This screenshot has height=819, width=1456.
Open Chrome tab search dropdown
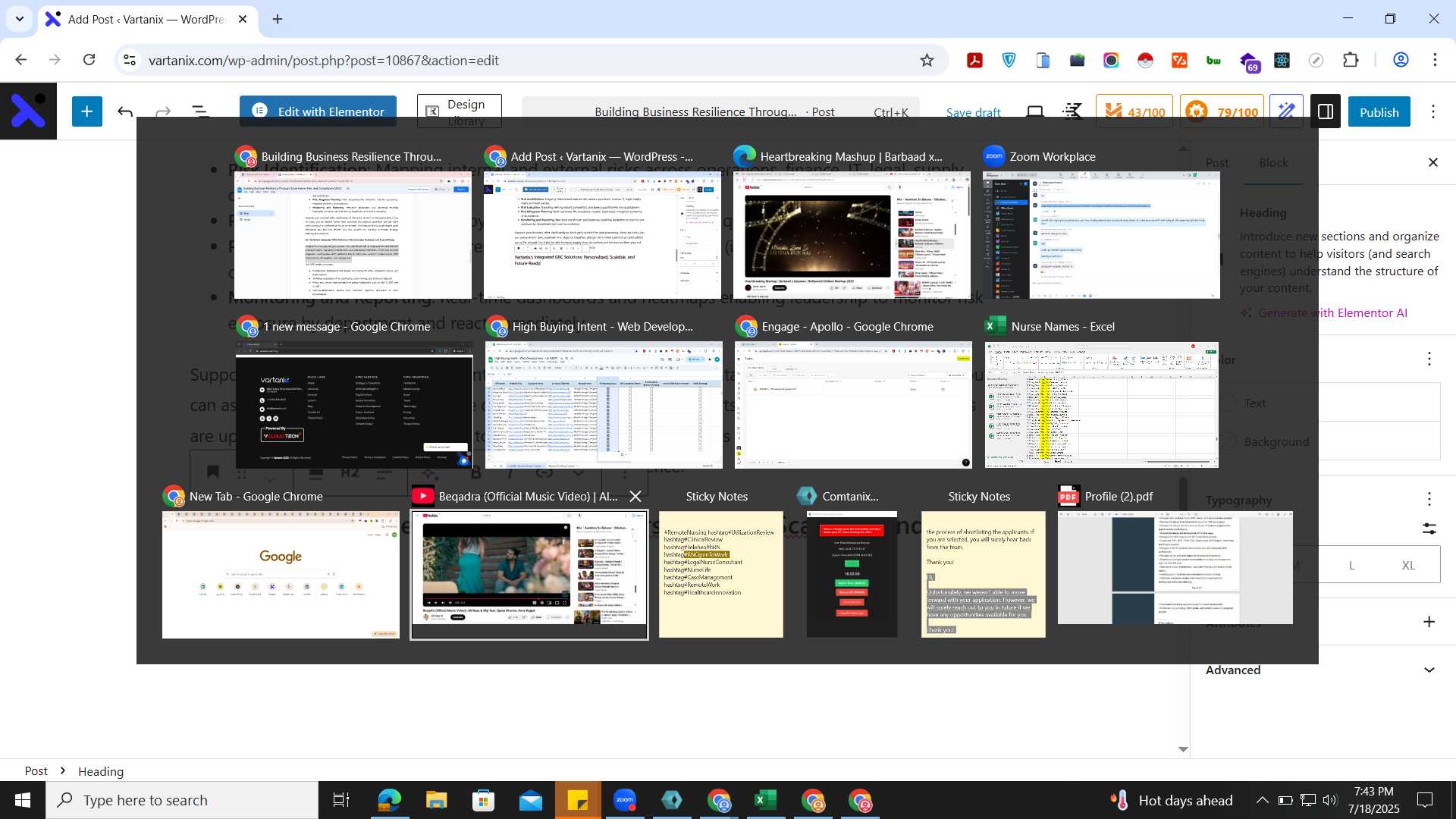tap(19, 19)
